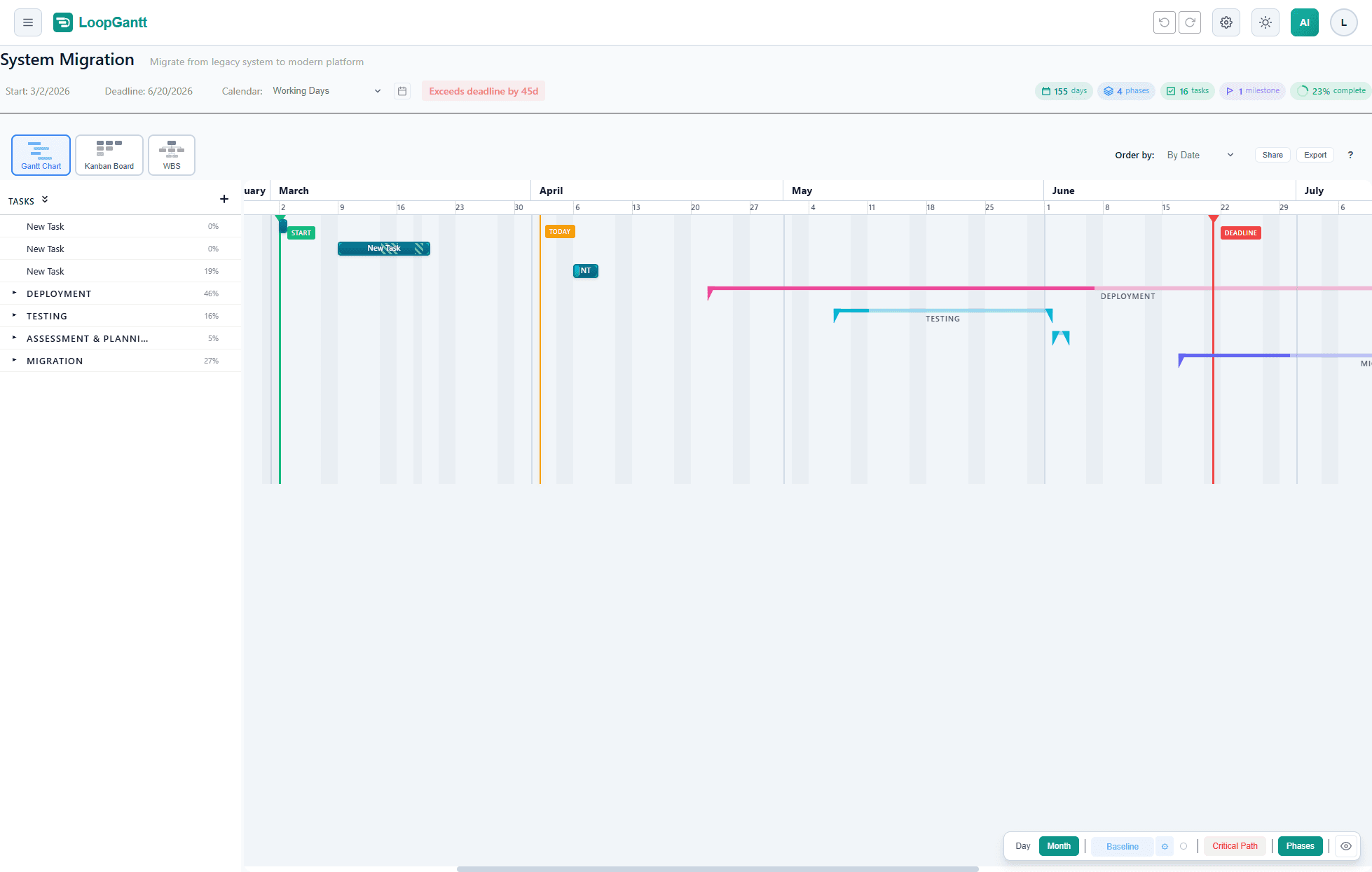
Task: Expand the DEPLOYMENT phase
Action: click(x=14, y=293)
